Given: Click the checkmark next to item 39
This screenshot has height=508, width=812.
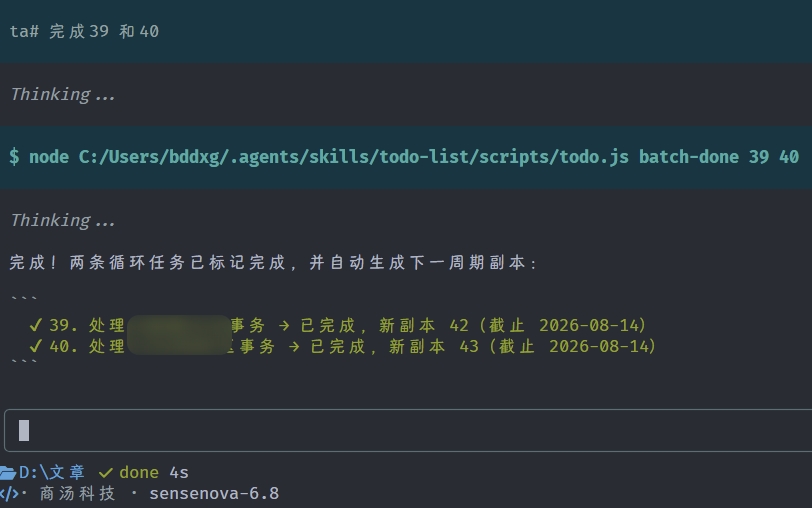Looking at the screenshot, I should click(35, 325).
